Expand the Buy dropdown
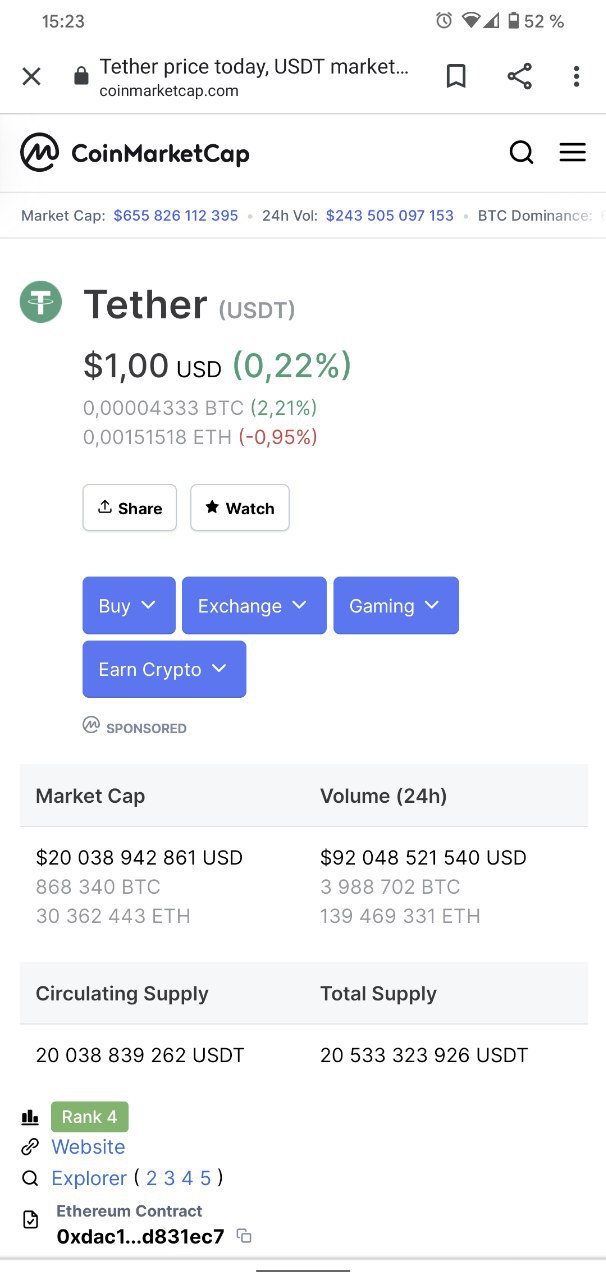606x1280 pixels. tap(129, 605)
